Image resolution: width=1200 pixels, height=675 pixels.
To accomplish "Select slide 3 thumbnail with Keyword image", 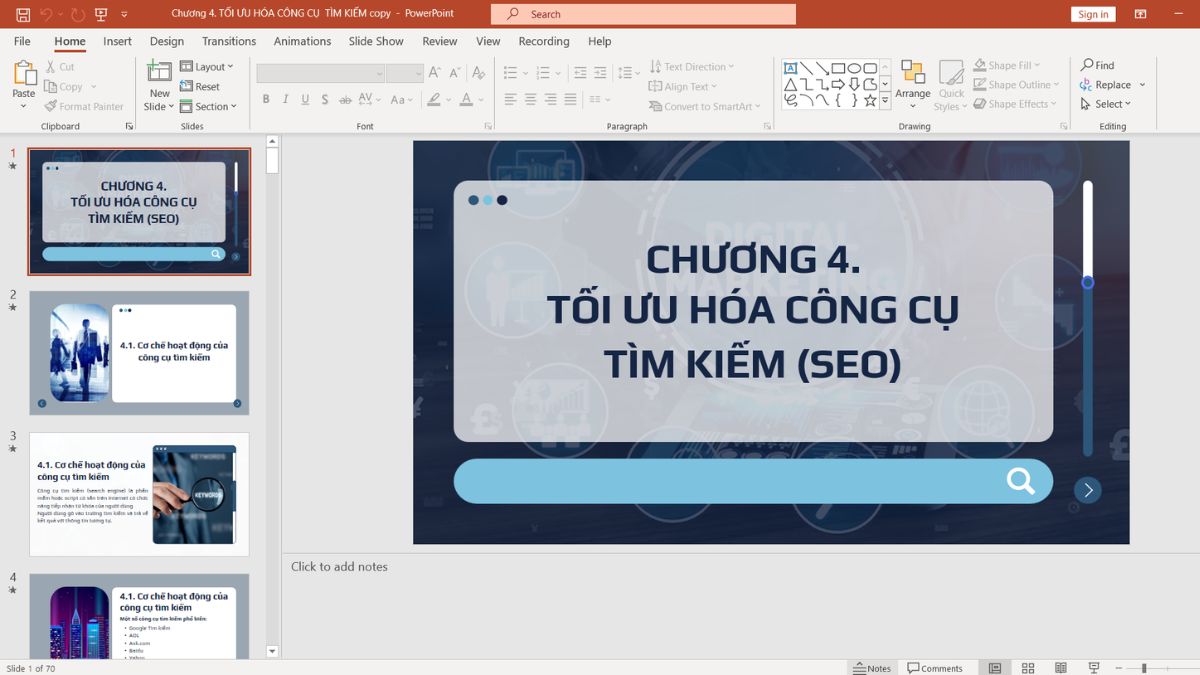I will pos(139,494).
